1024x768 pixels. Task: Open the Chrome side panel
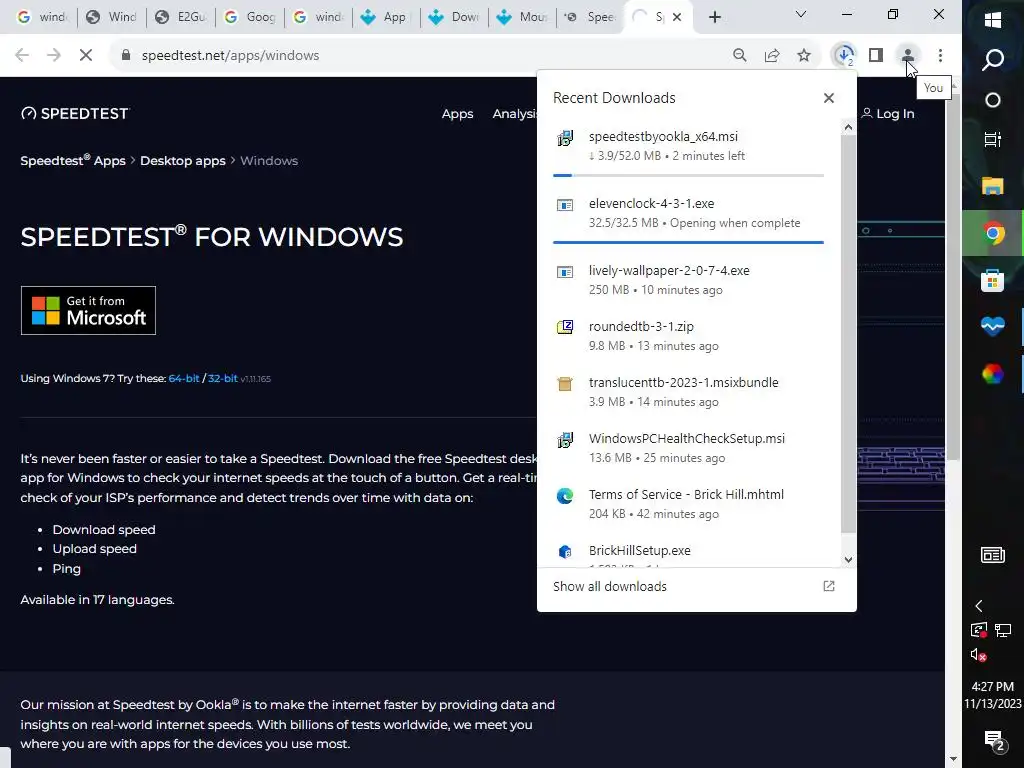tap(876, 56)
